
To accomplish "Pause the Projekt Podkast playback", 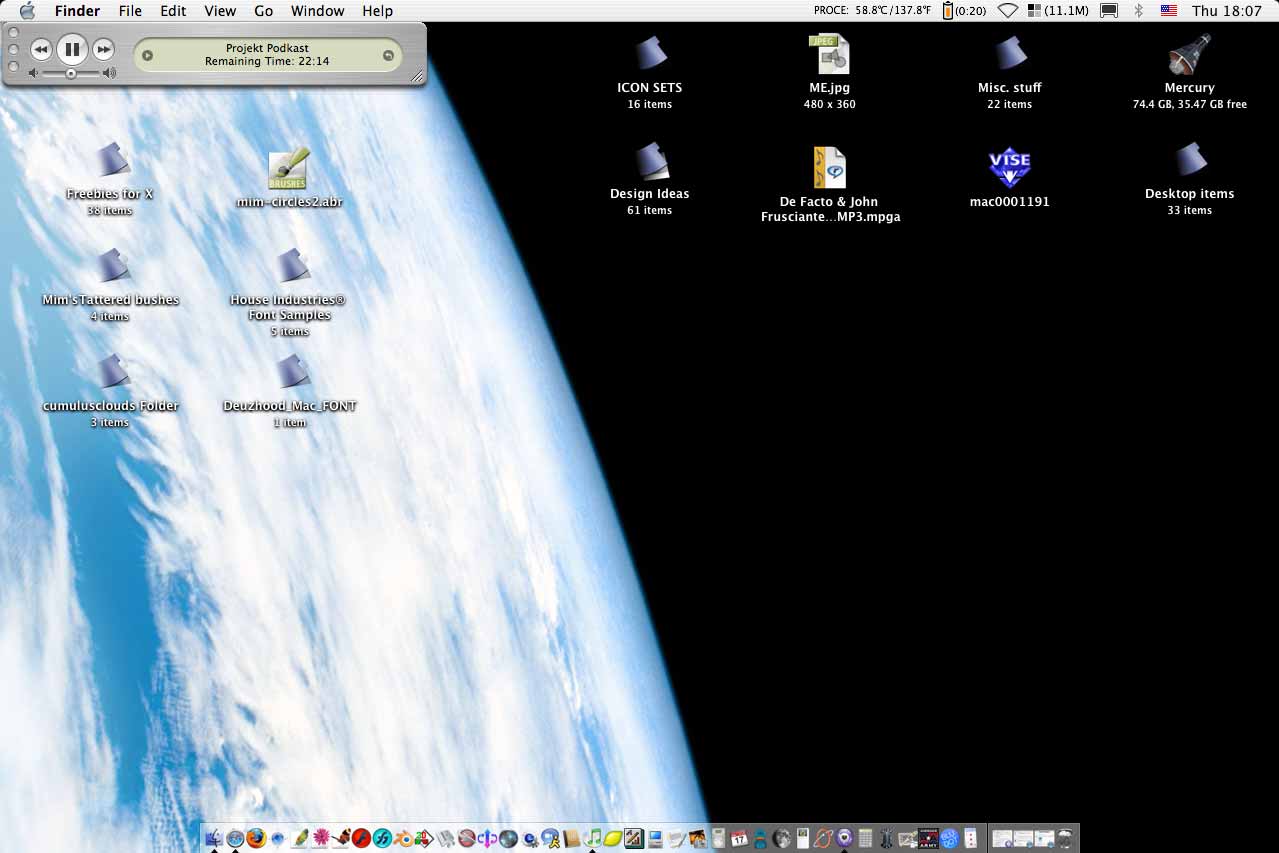I will click(x=72, y=49).
